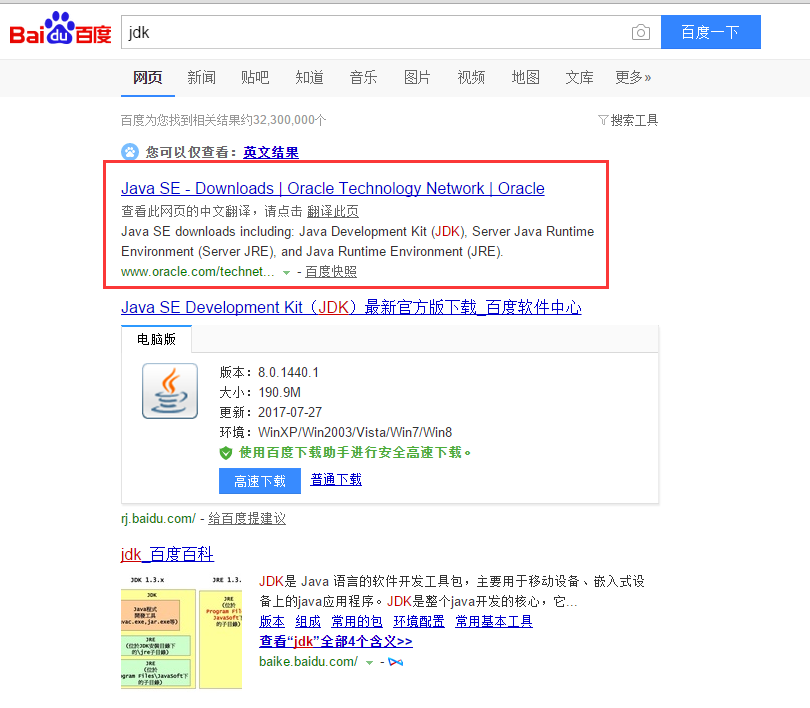This screenshot has height=708, width=810.
Task: Click WinXP/Win2003/Vista/Win7/Win8 environment text
Action: 355,432
